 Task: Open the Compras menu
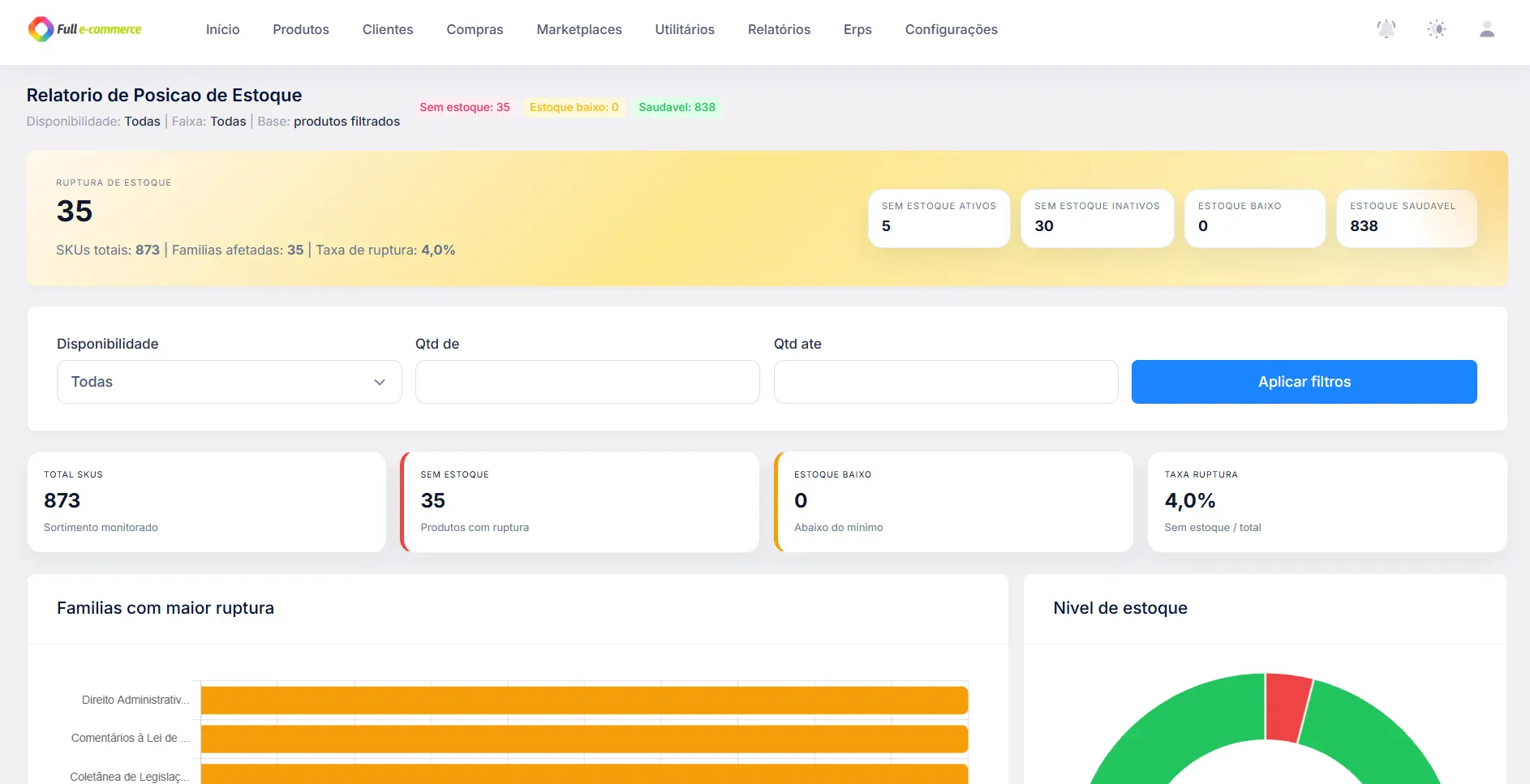pos(475,29)
